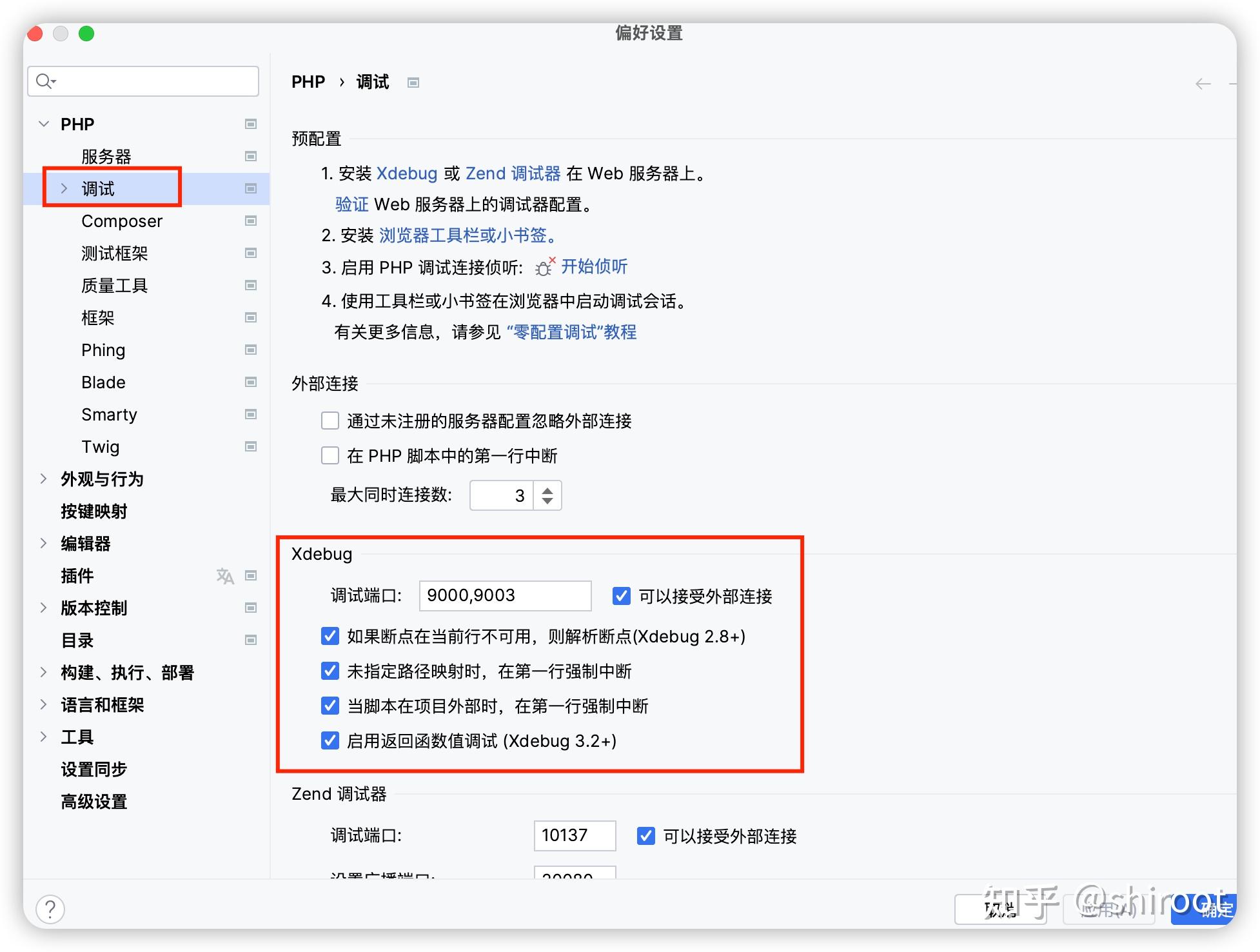
Task: Collapse the PHP tree node
Action: point(44,124)
